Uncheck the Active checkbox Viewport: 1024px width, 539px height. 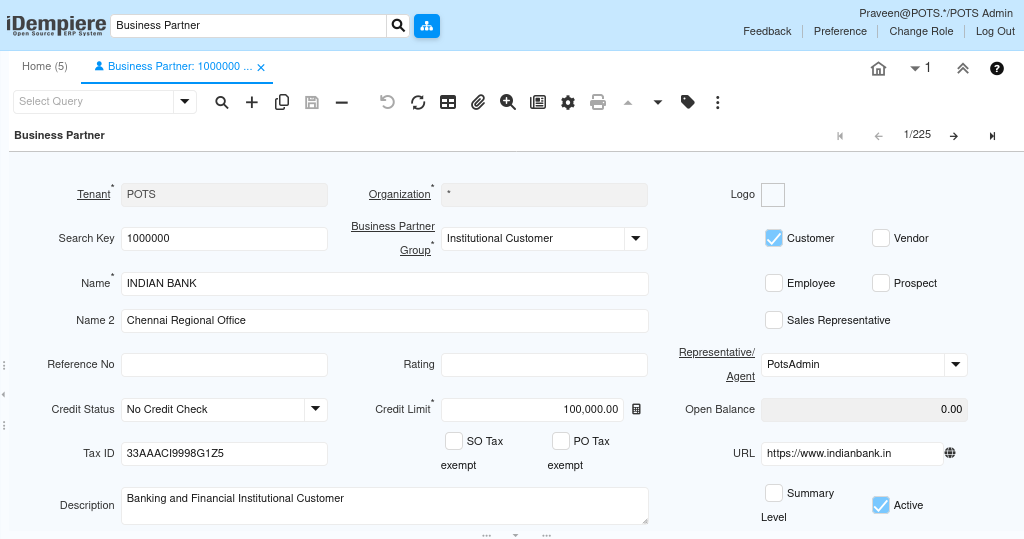pyautogui.click(x=880, y=505)
